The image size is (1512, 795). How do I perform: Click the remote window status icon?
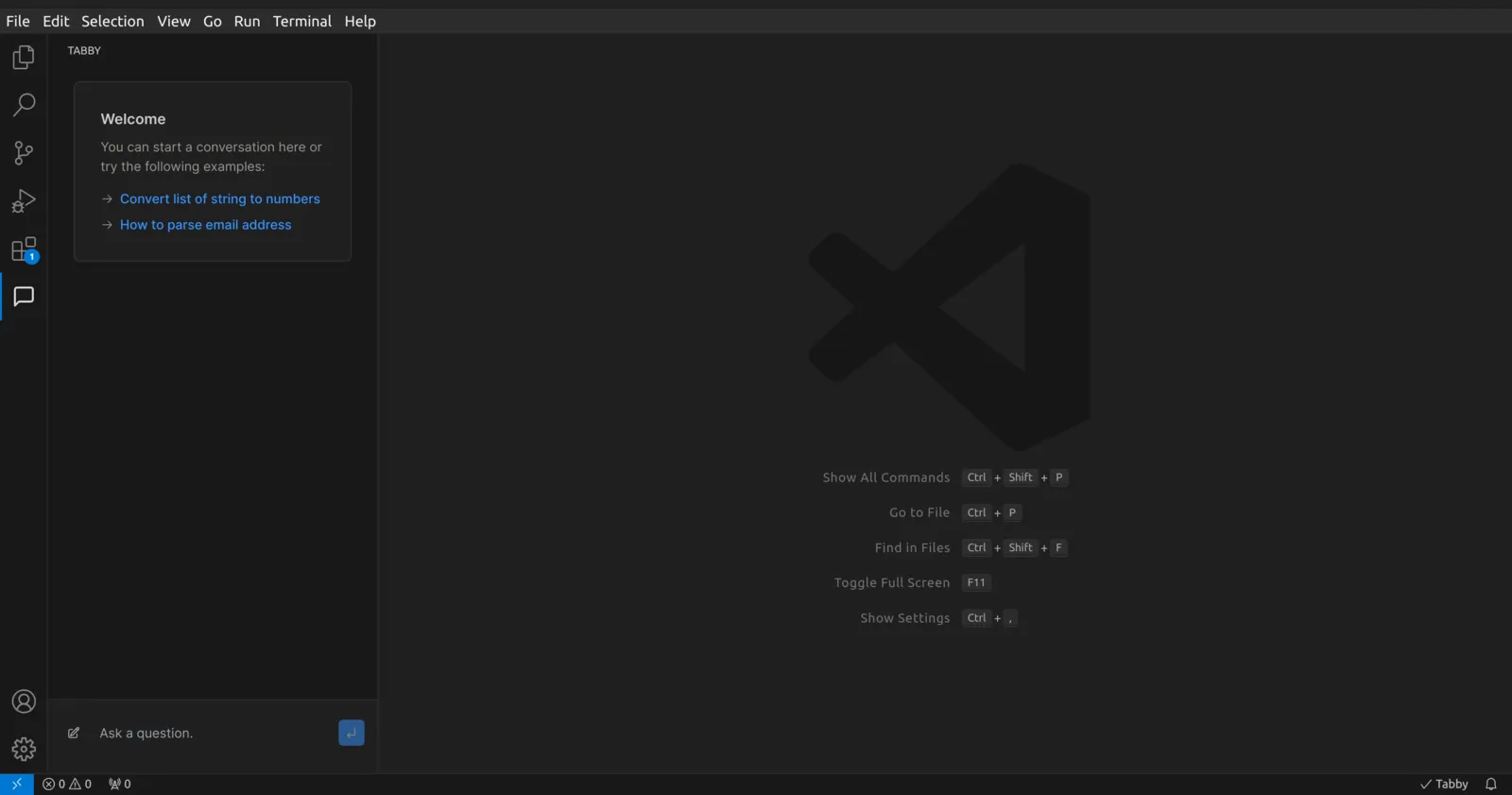[x=17, y=784]
